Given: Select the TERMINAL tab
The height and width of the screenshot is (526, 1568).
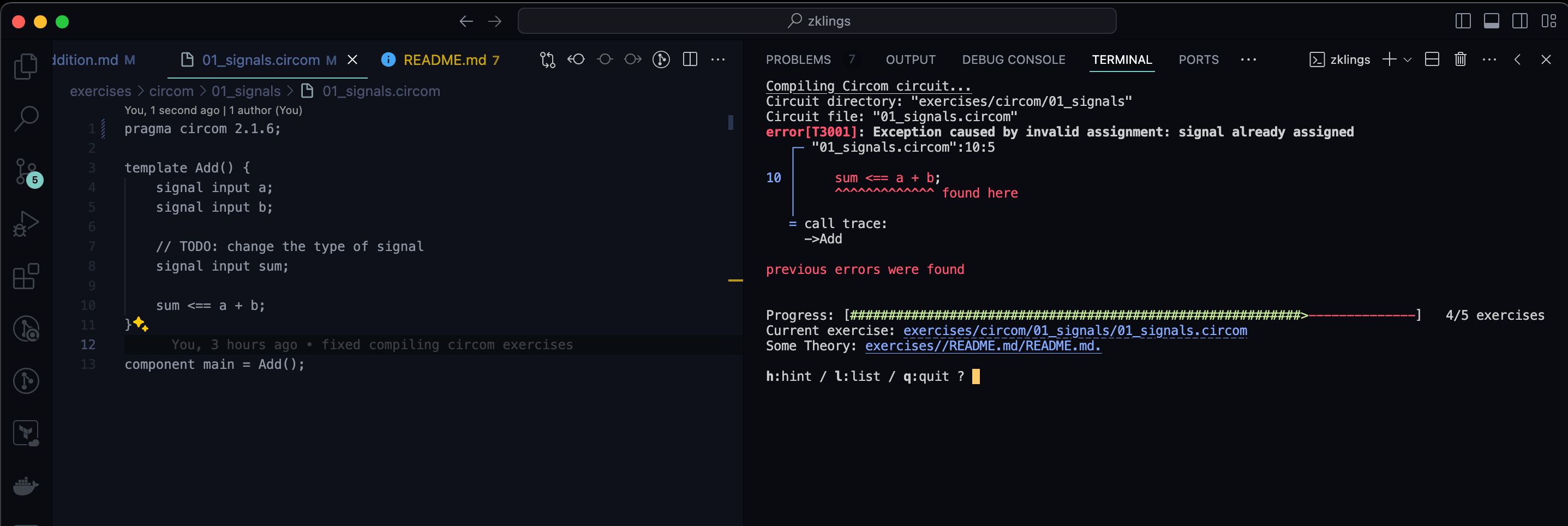Looking at the screenshot, I should 1121,59.
